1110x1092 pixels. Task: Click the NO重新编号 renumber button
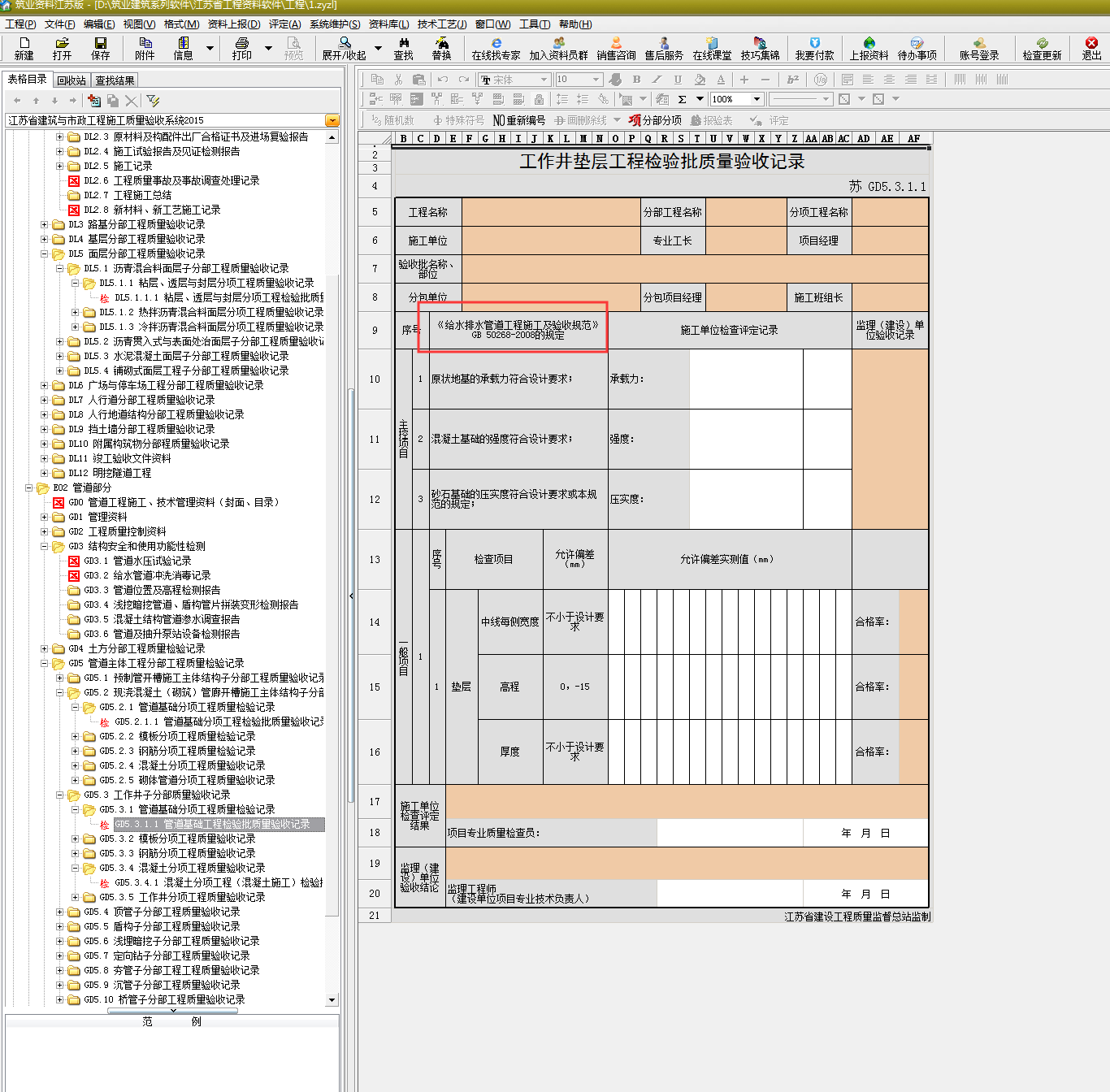tap(519, 120)
